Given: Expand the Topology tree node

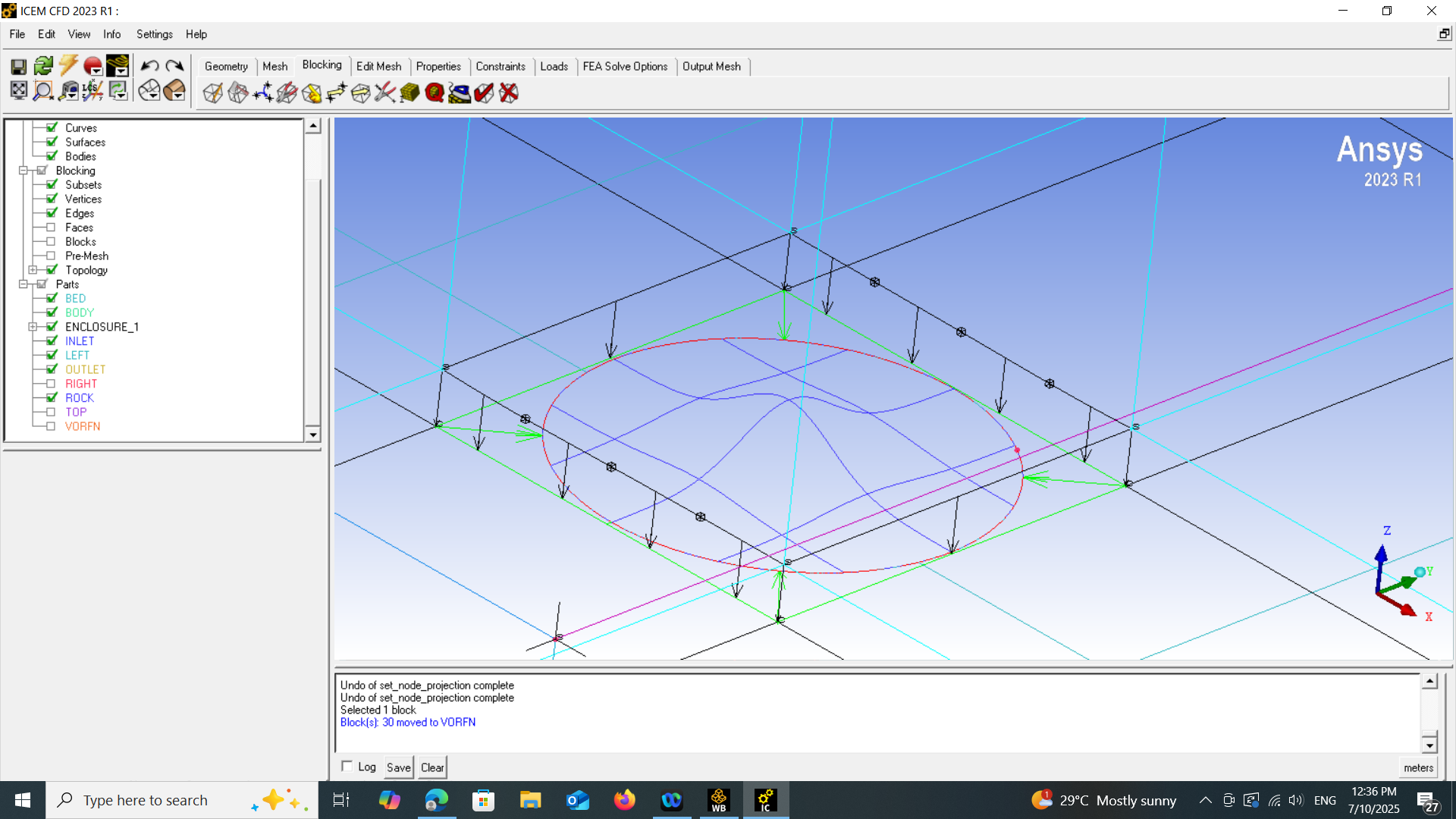Looking at the screenshot, I should pos(33,270).
